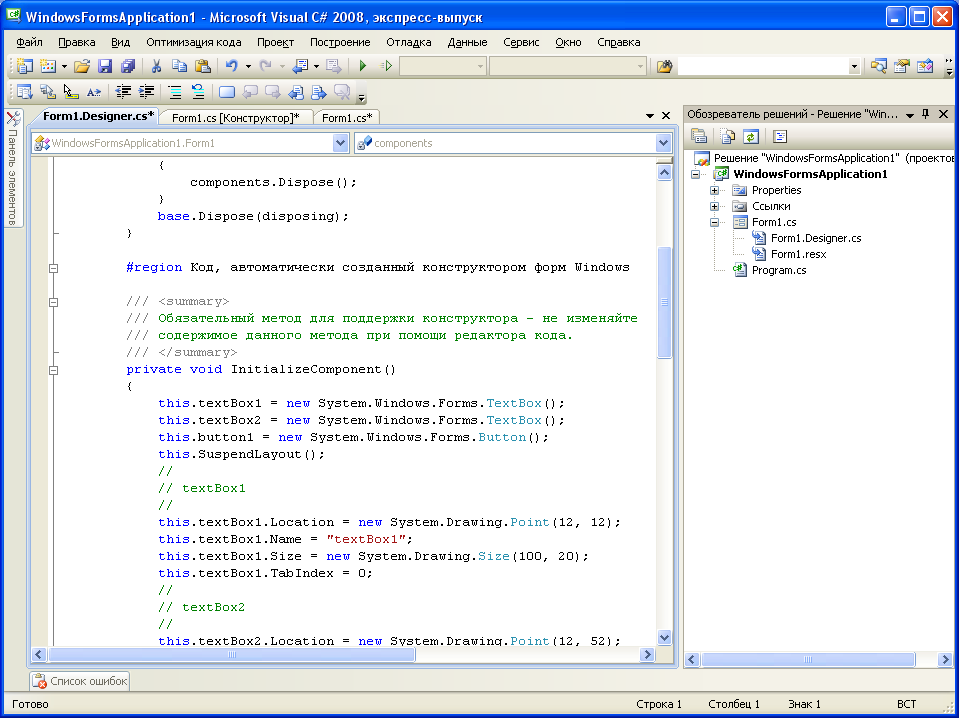Open the Navigate Backward dropdown arrow
The width and height of the screenshot is (959, 718).
click(316, 66)
